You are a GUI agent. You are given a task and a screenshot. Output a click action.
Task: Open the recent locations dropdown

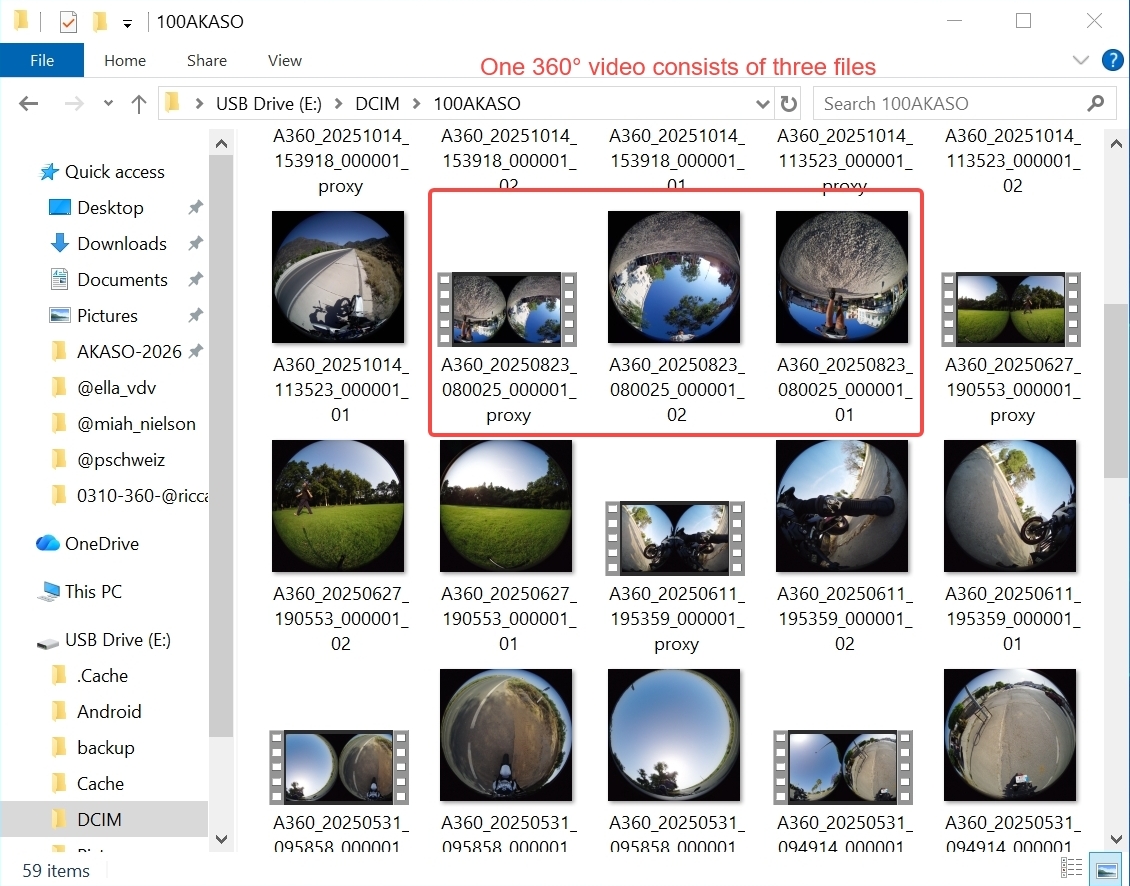click(108, 103)
